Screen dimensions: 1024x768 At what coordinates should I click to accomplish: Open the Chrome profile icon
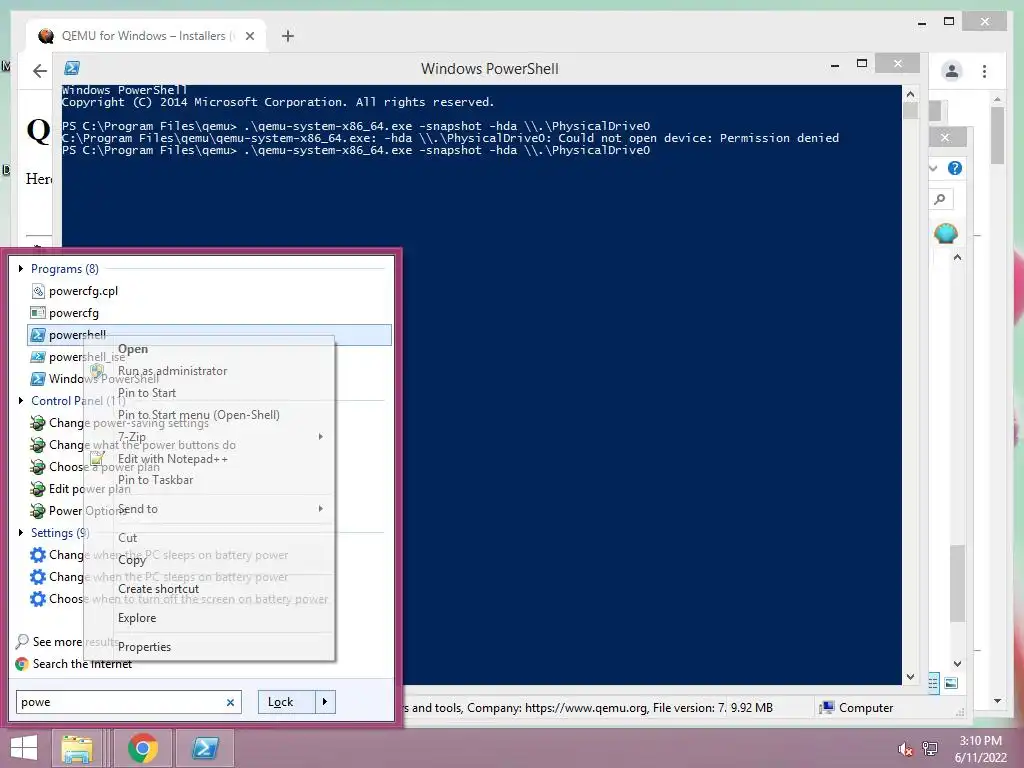(952, 71)
